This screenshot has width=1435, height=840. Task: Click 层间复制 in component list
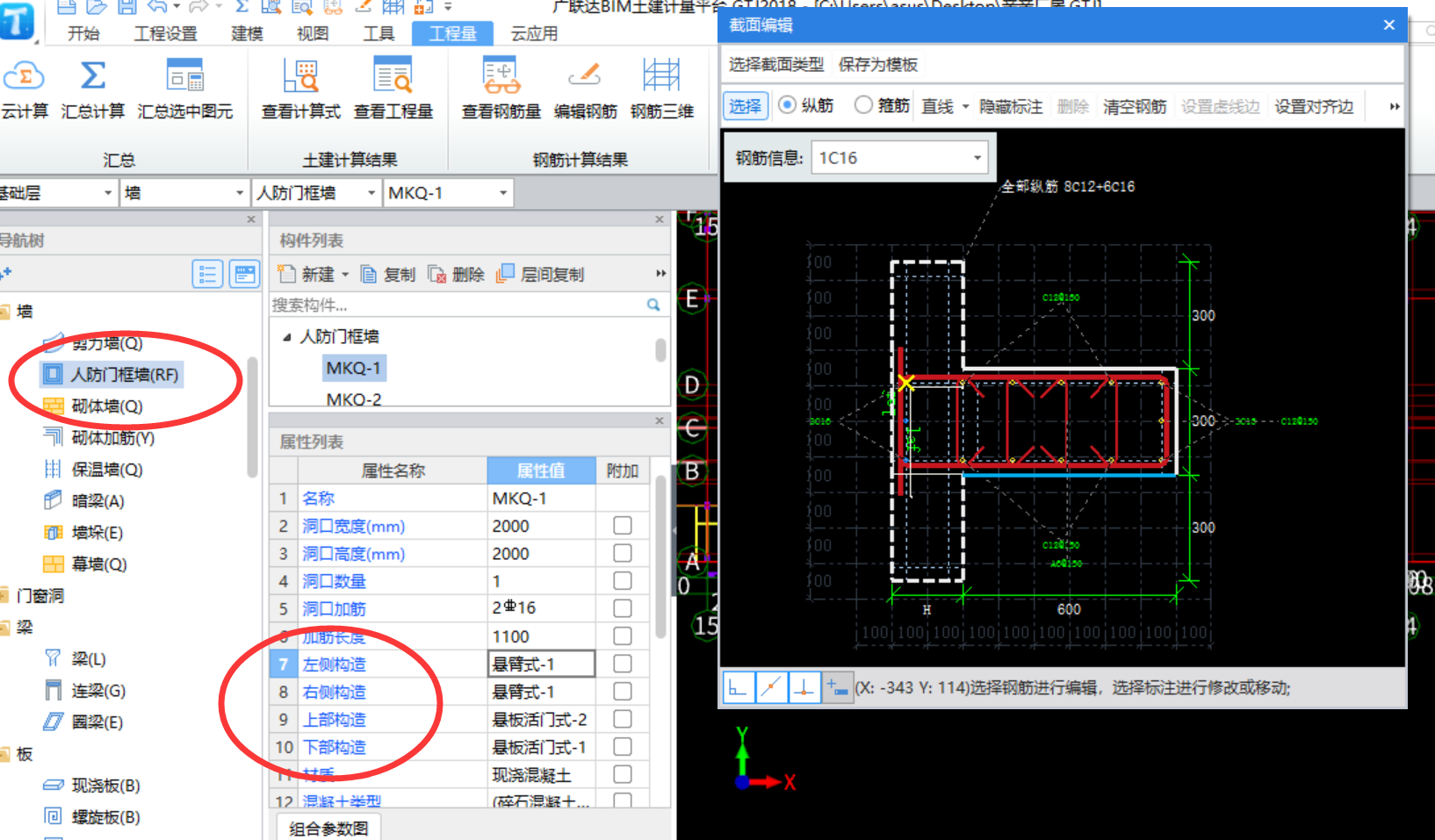[x=540, y=275]
